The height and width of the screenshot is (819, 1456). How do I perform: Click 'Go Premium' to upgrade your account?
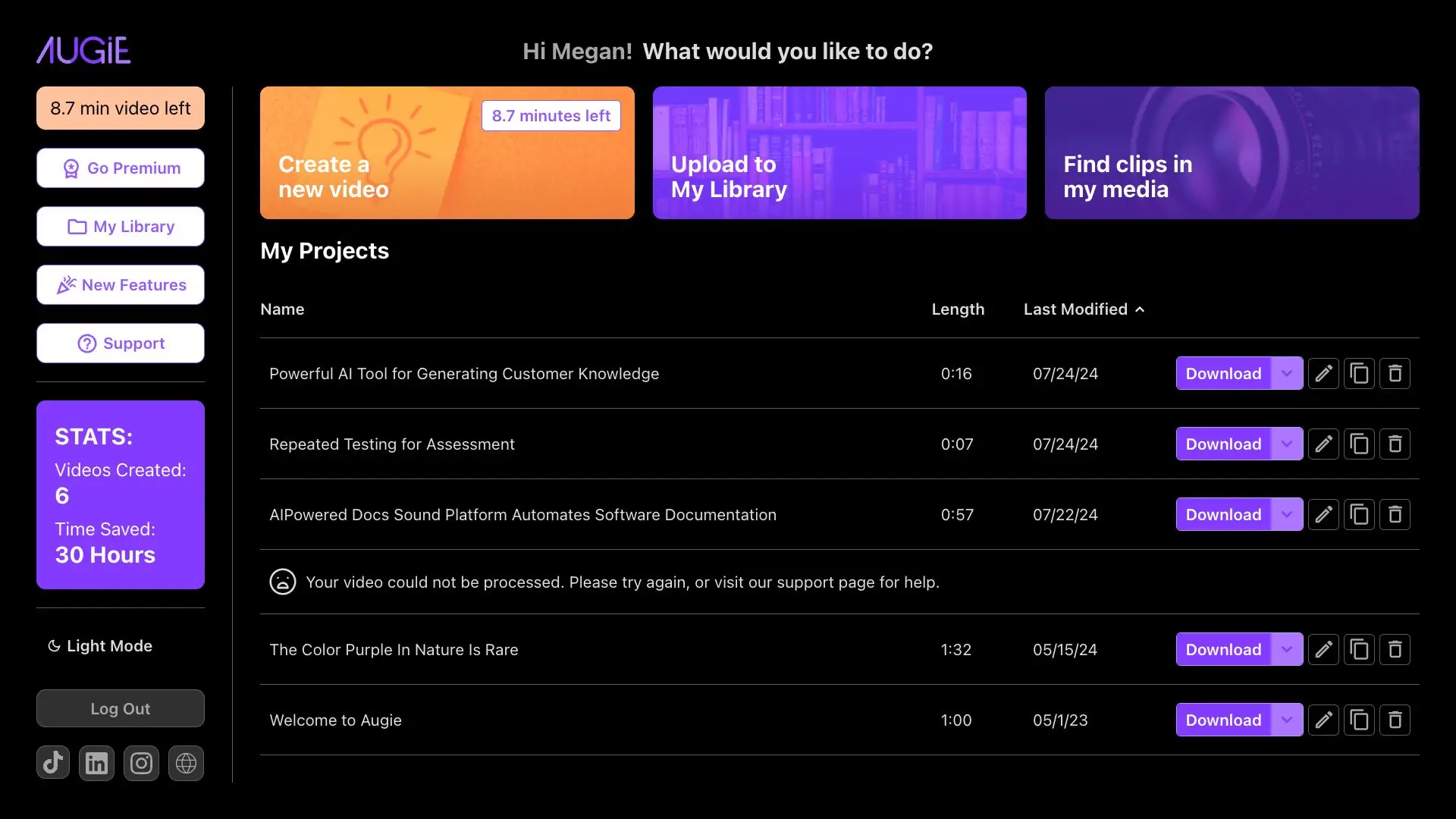120,167
